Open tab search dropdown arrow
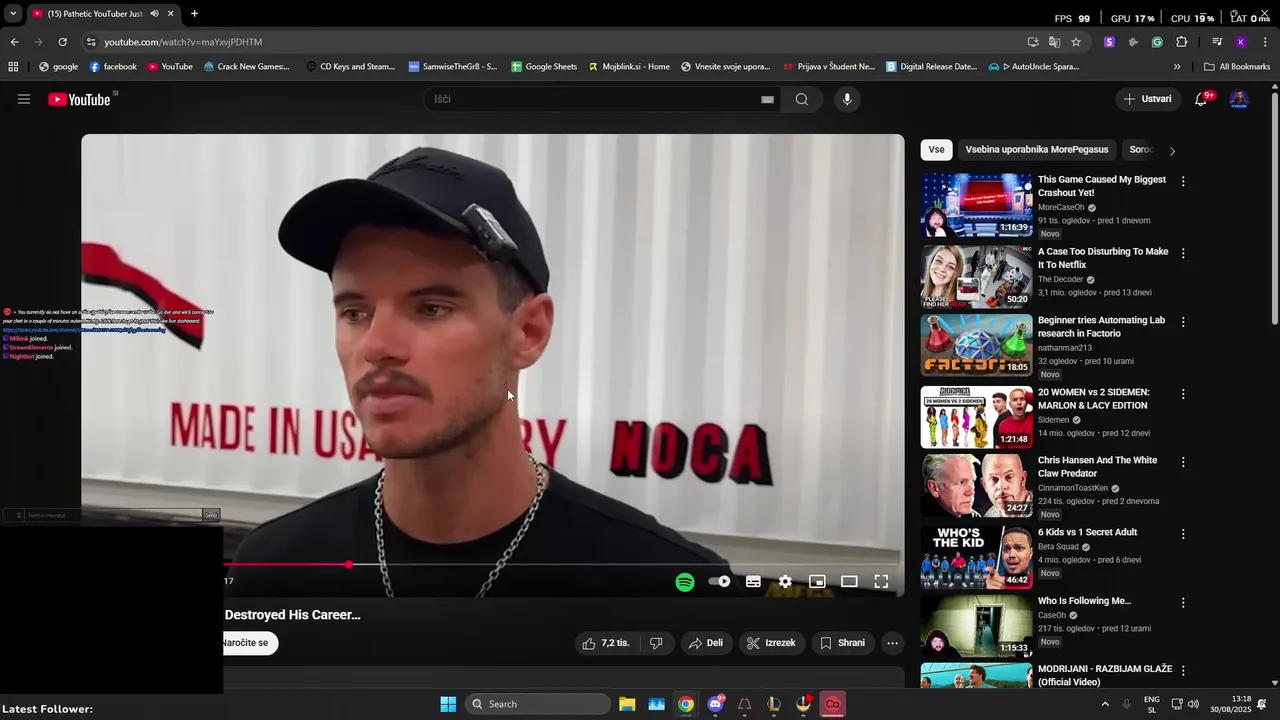 point(13,14)
